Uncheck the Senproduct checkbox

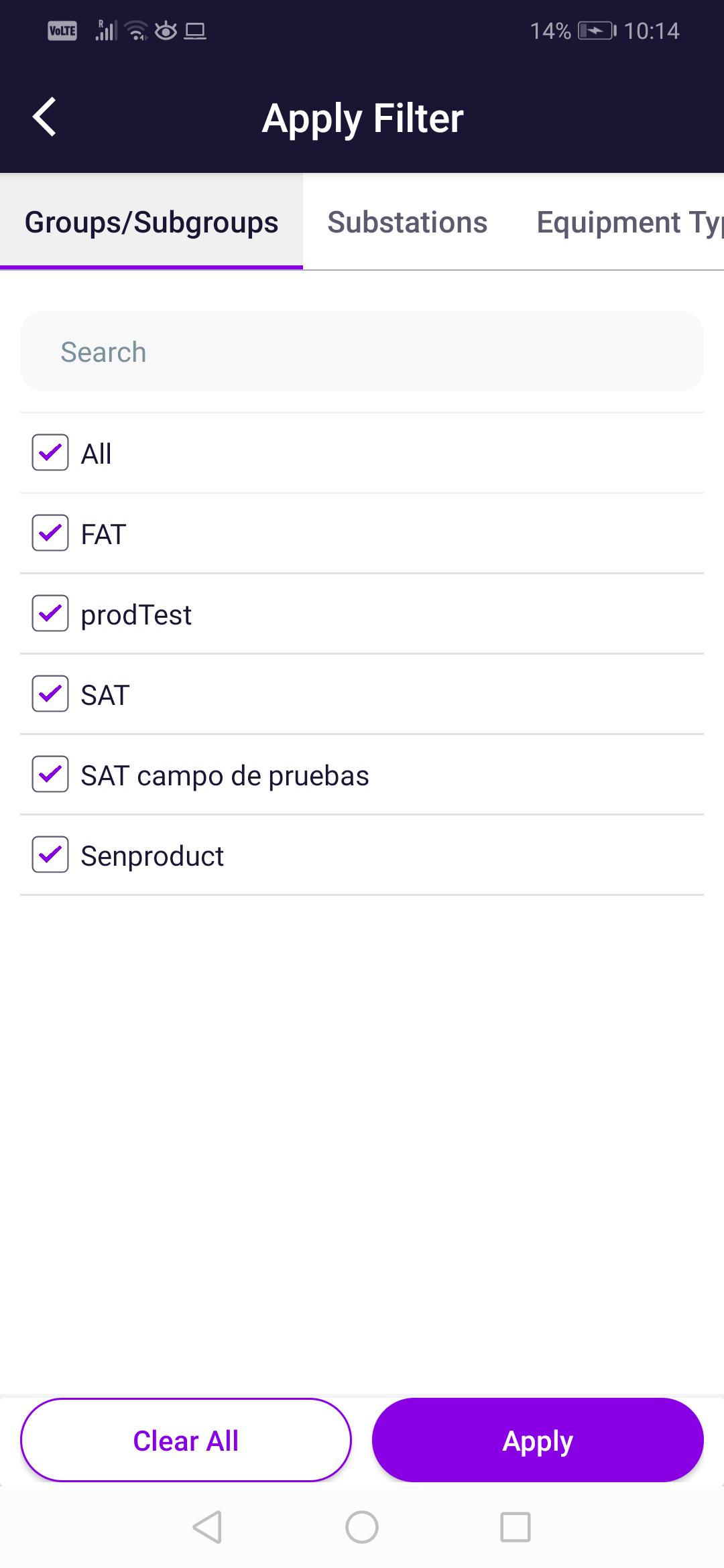pos(50,854)
